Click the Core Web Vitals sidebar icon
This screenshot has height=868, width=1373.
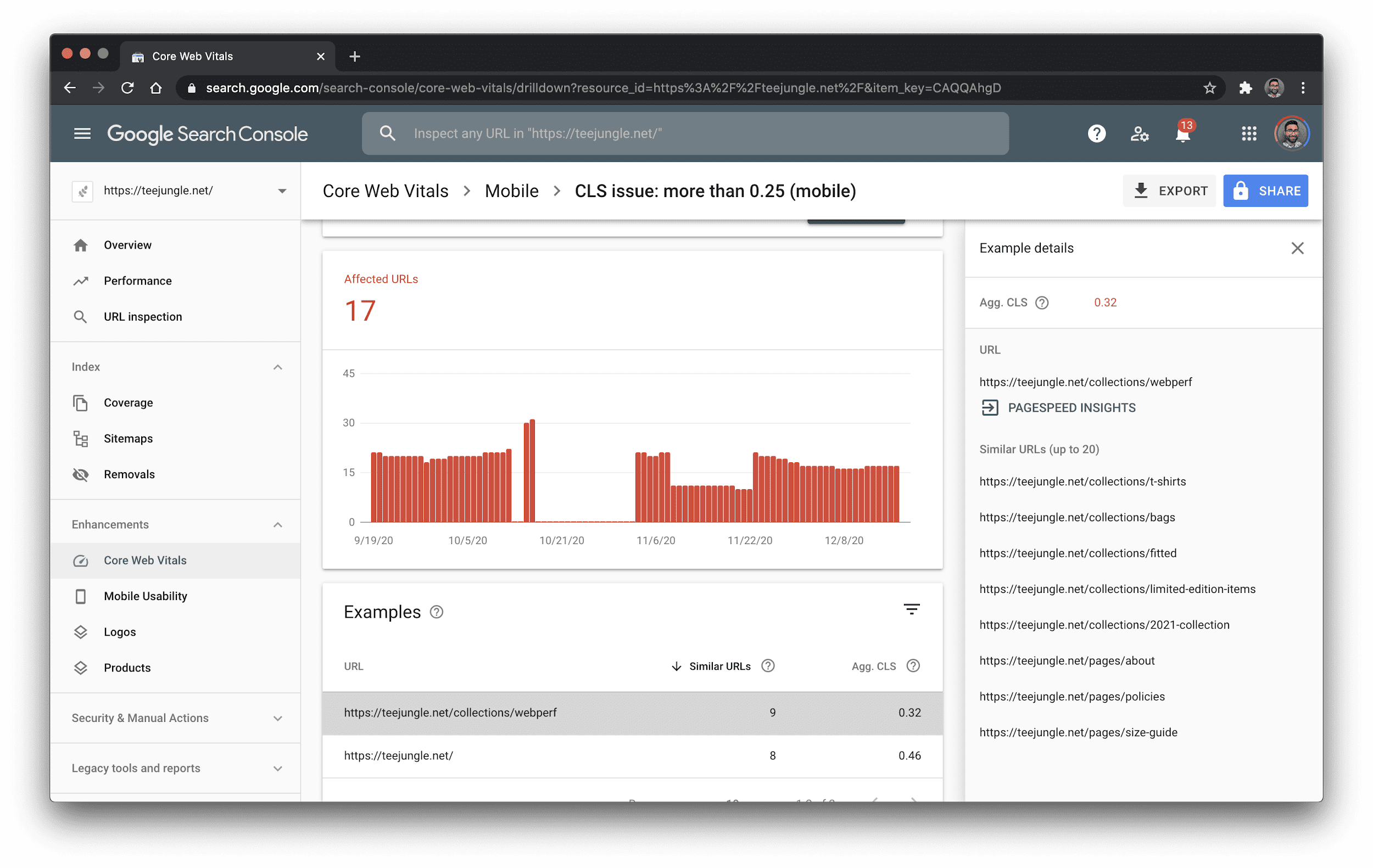click(x=81, y=560)
